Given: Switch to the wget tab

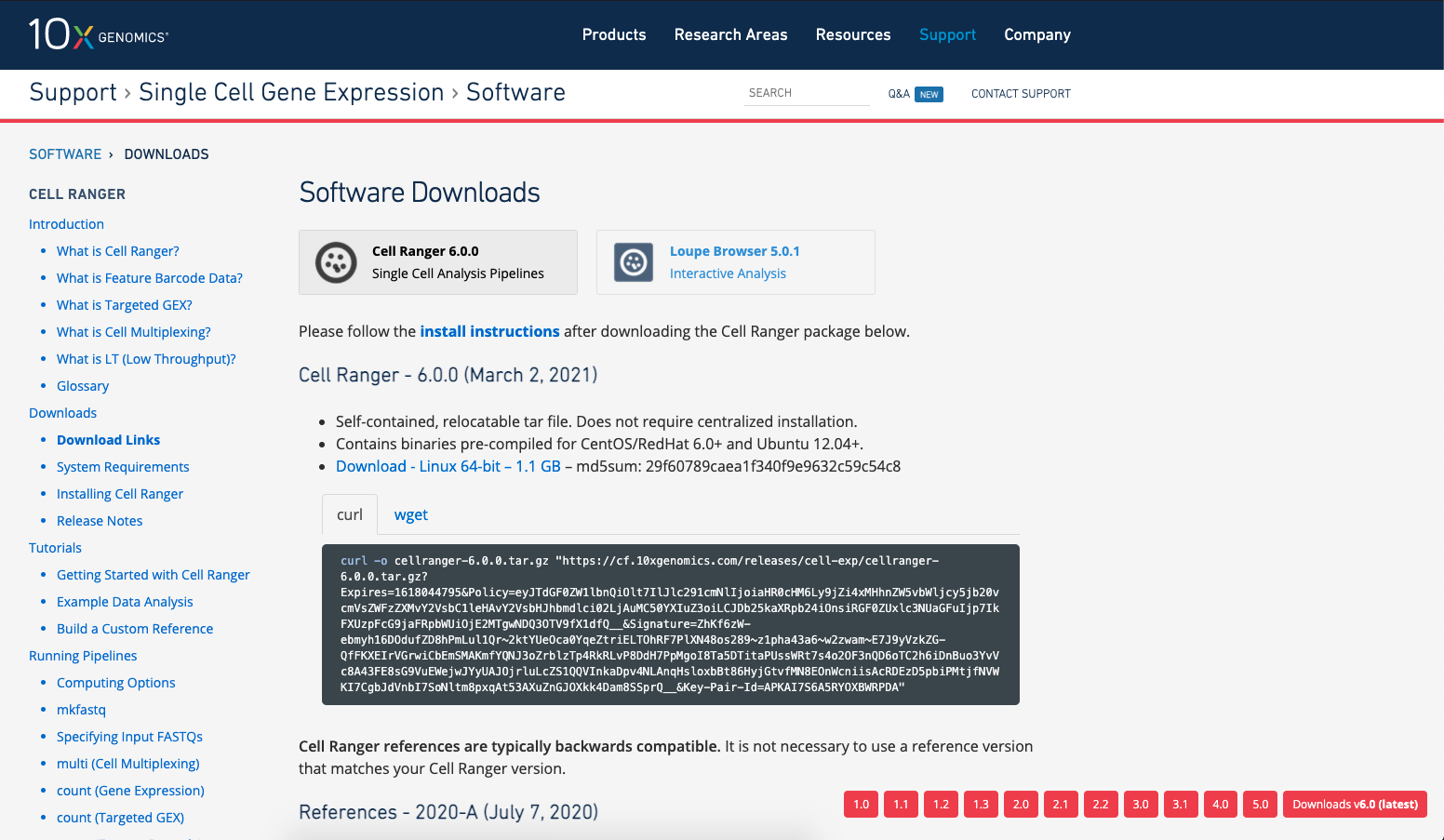Looking at the screenshot, I should 411,514.
